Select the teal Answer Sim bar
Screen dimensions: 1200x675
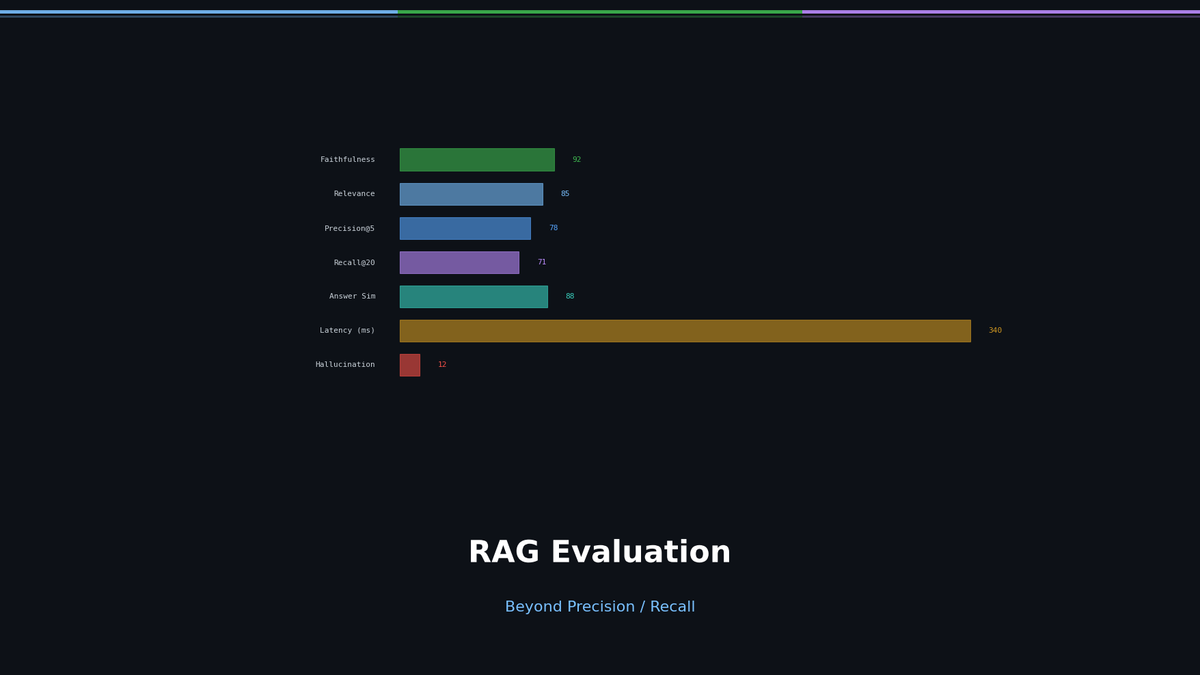point(473,296)
